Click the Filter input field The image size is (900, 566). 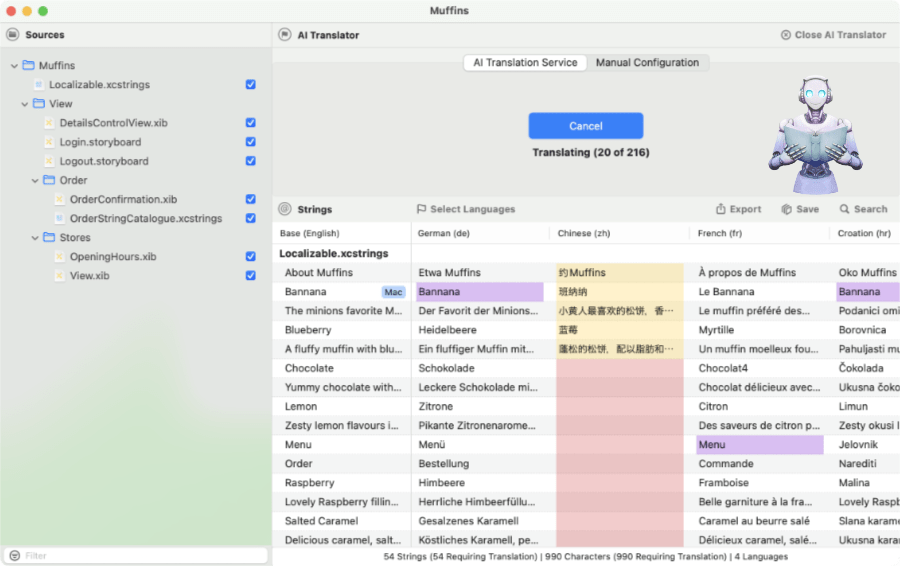(140, 556)
